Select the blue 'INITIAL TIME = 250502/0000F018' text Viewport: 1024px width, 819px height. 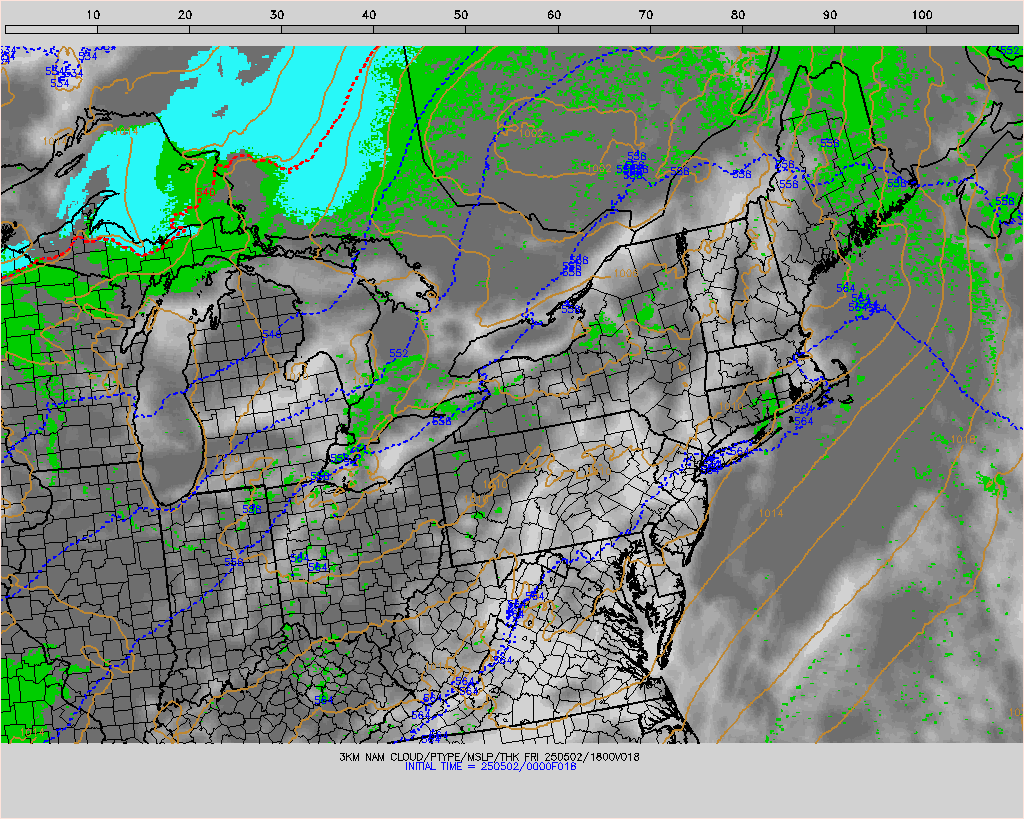click(490, 767)
